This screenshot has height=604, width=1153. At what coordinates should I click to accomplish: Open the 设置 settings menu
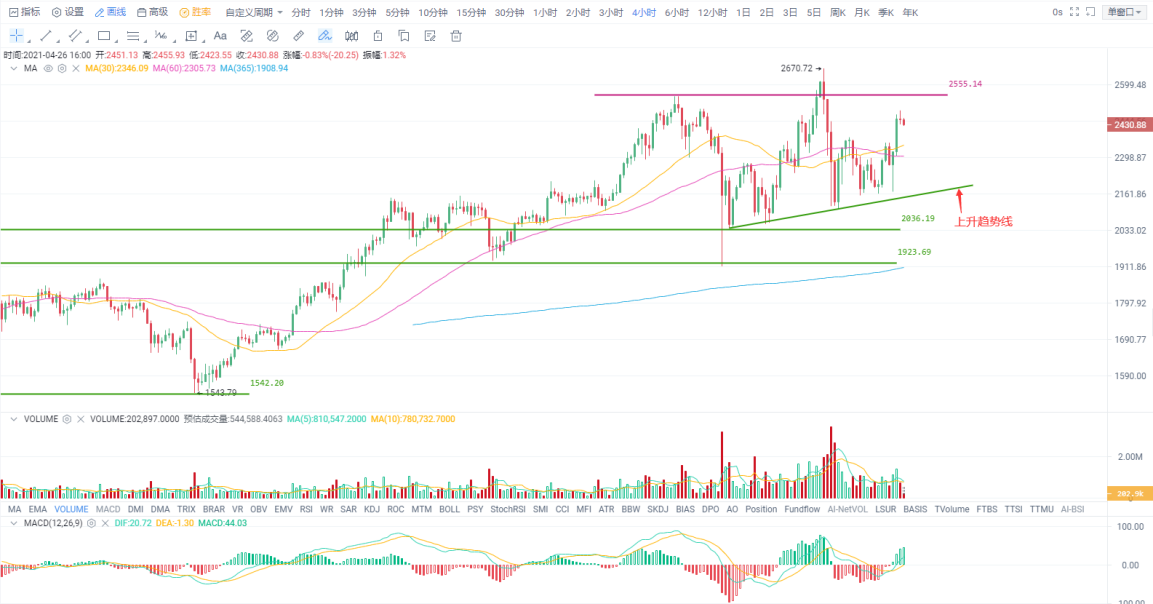coord(67,12)
